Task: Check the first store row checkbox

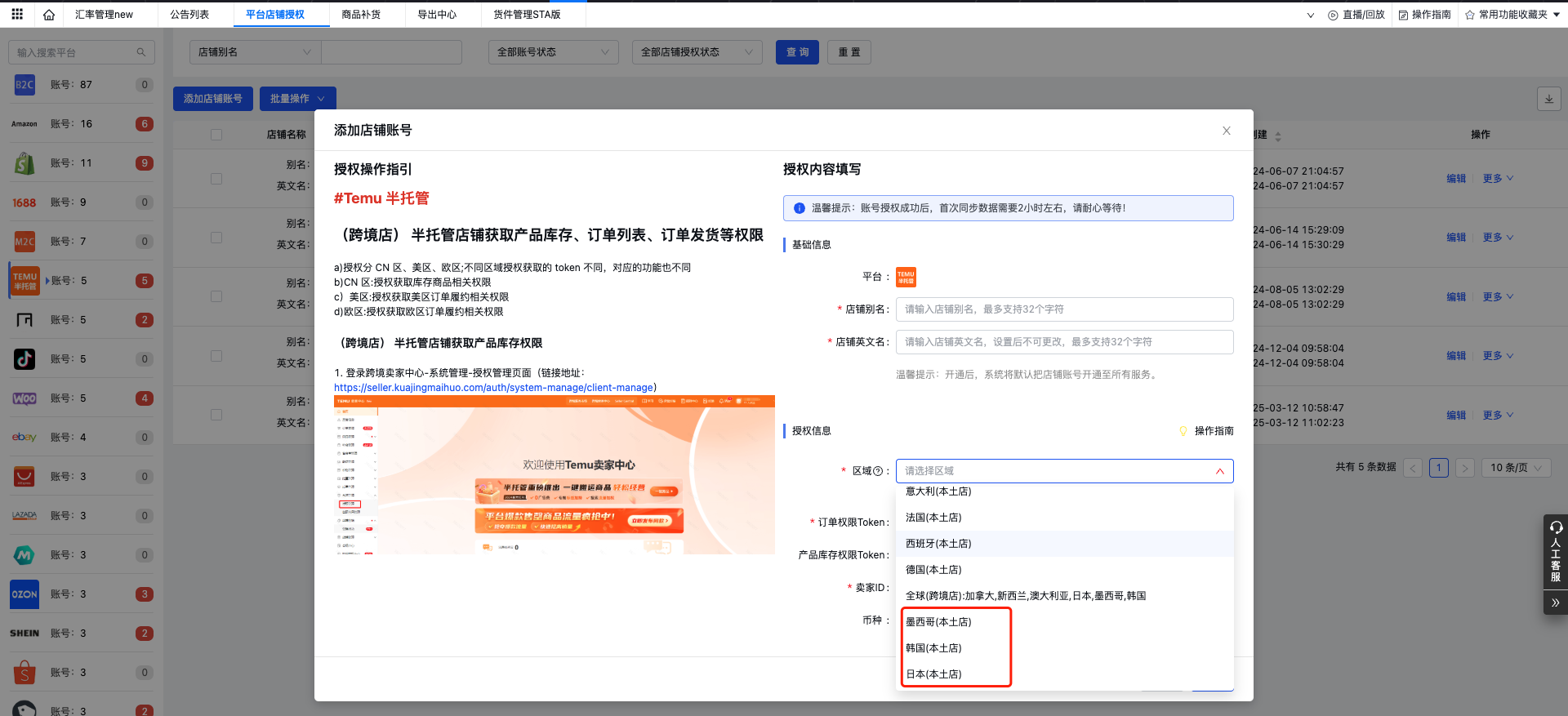Action: click(x=216, y=178)
